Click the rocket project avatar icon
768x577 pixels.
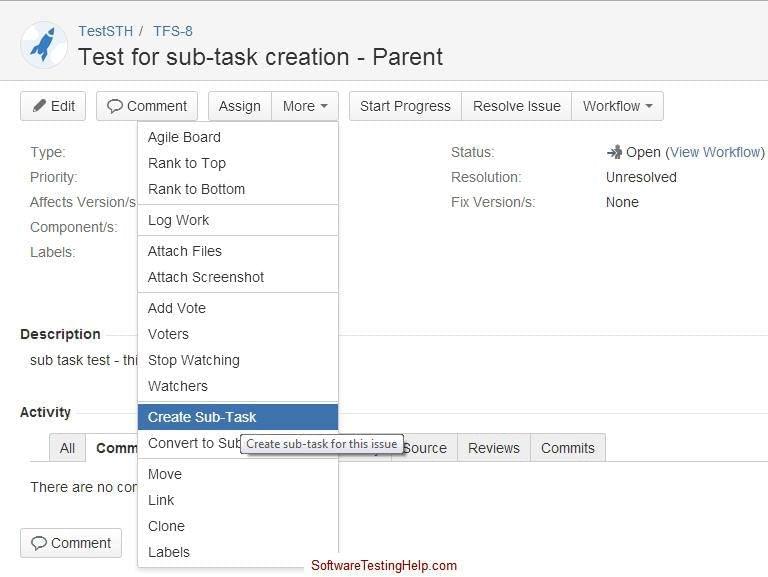point(44,44)
